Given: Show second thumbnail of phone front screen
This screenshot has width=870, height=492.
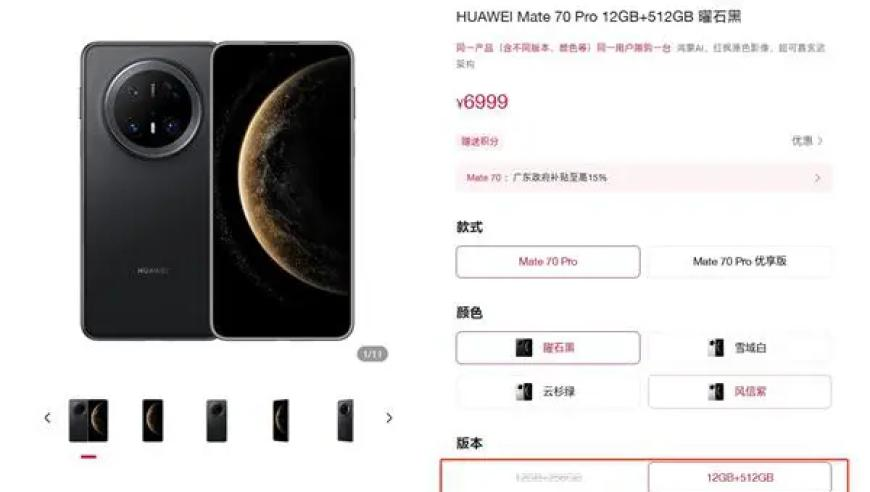Looking at the screenshot, I should 153,420.
